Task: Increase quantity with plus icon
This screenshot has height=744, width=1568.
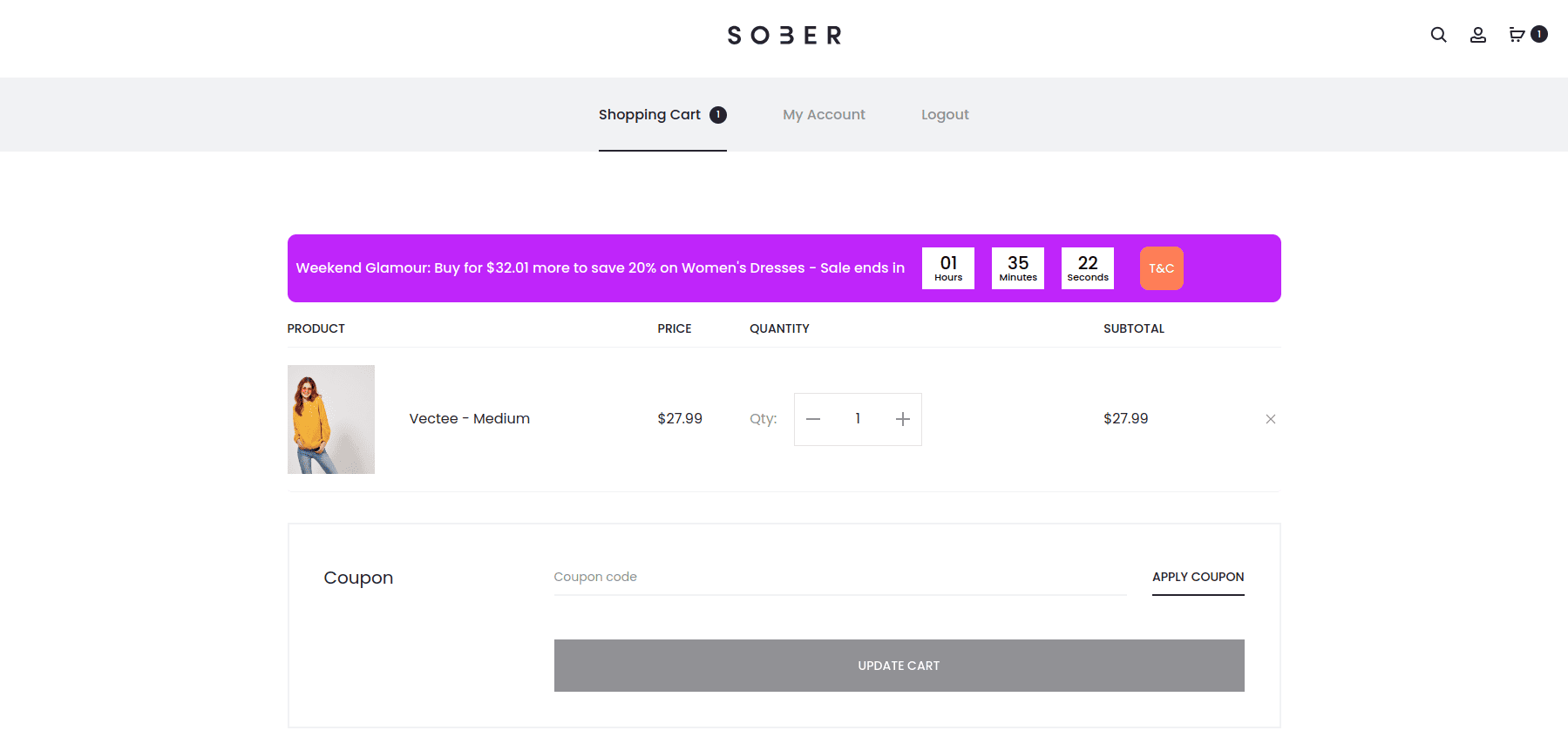Action: pyautogui.click(x=903, y=419)
